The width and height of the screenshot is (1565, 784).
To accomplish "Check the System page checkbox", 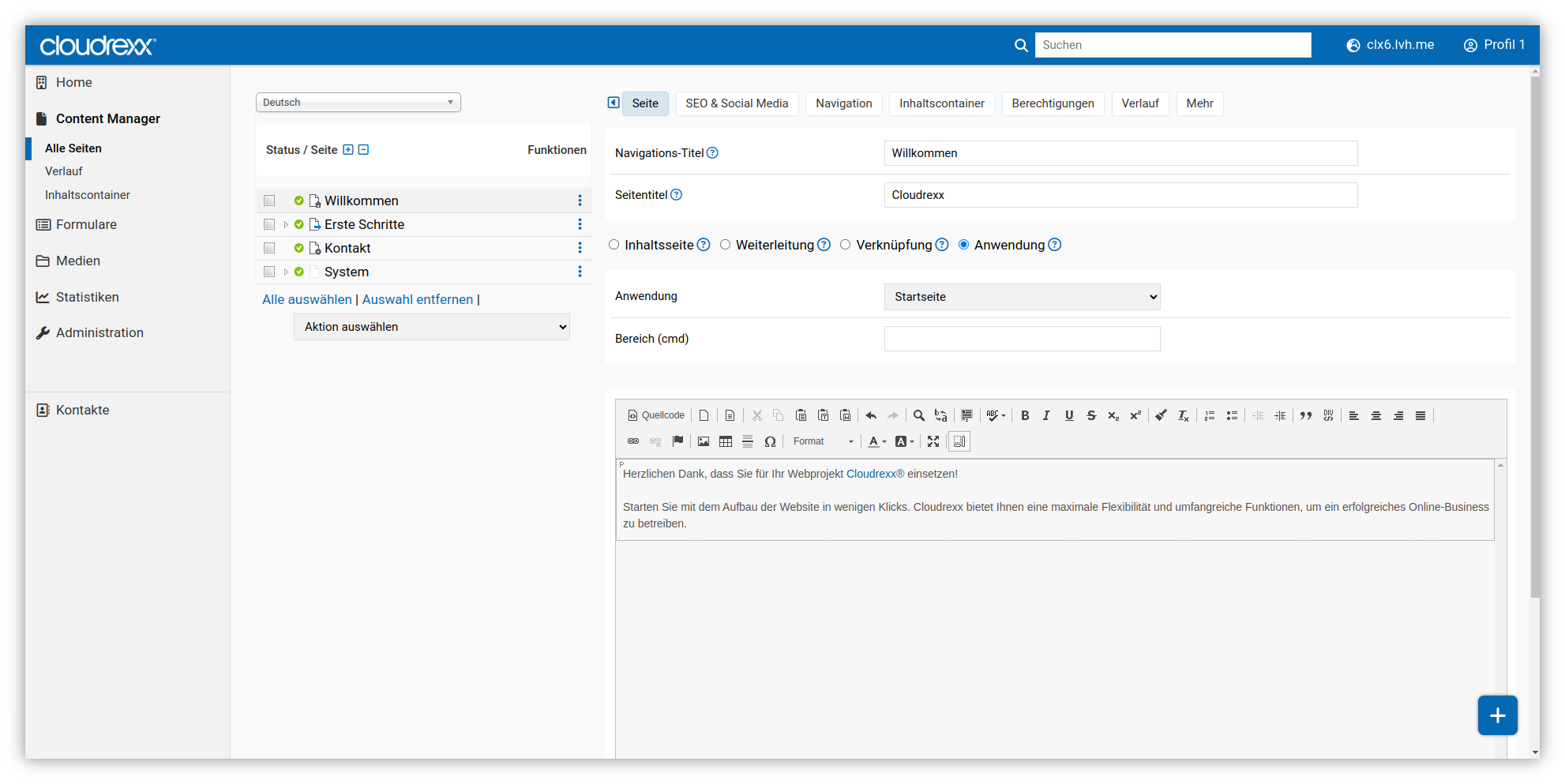I will click(x=269, y=272).
